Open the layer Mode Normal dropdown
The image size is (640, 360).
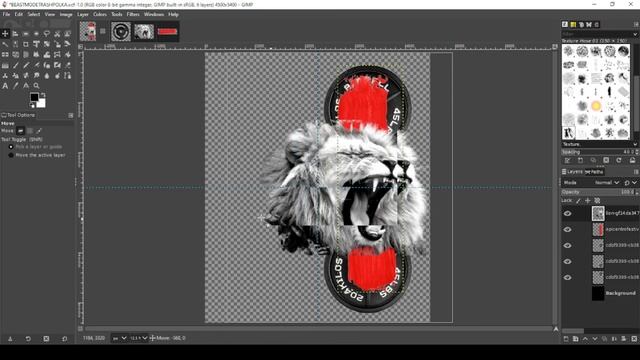click(607, 182)
